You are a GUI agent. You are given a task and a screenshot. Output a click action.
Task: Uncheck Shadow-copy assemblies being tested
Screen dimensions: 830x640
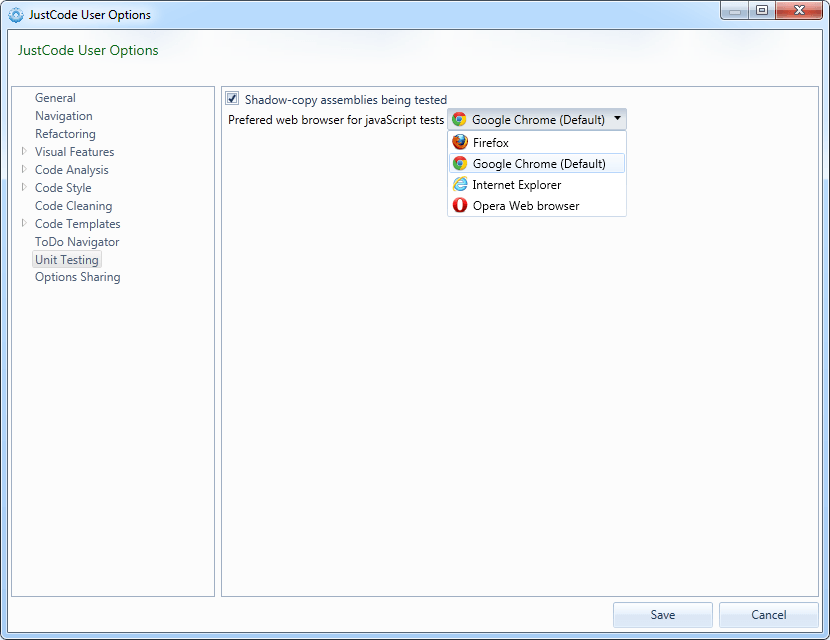tap(232, 98)
